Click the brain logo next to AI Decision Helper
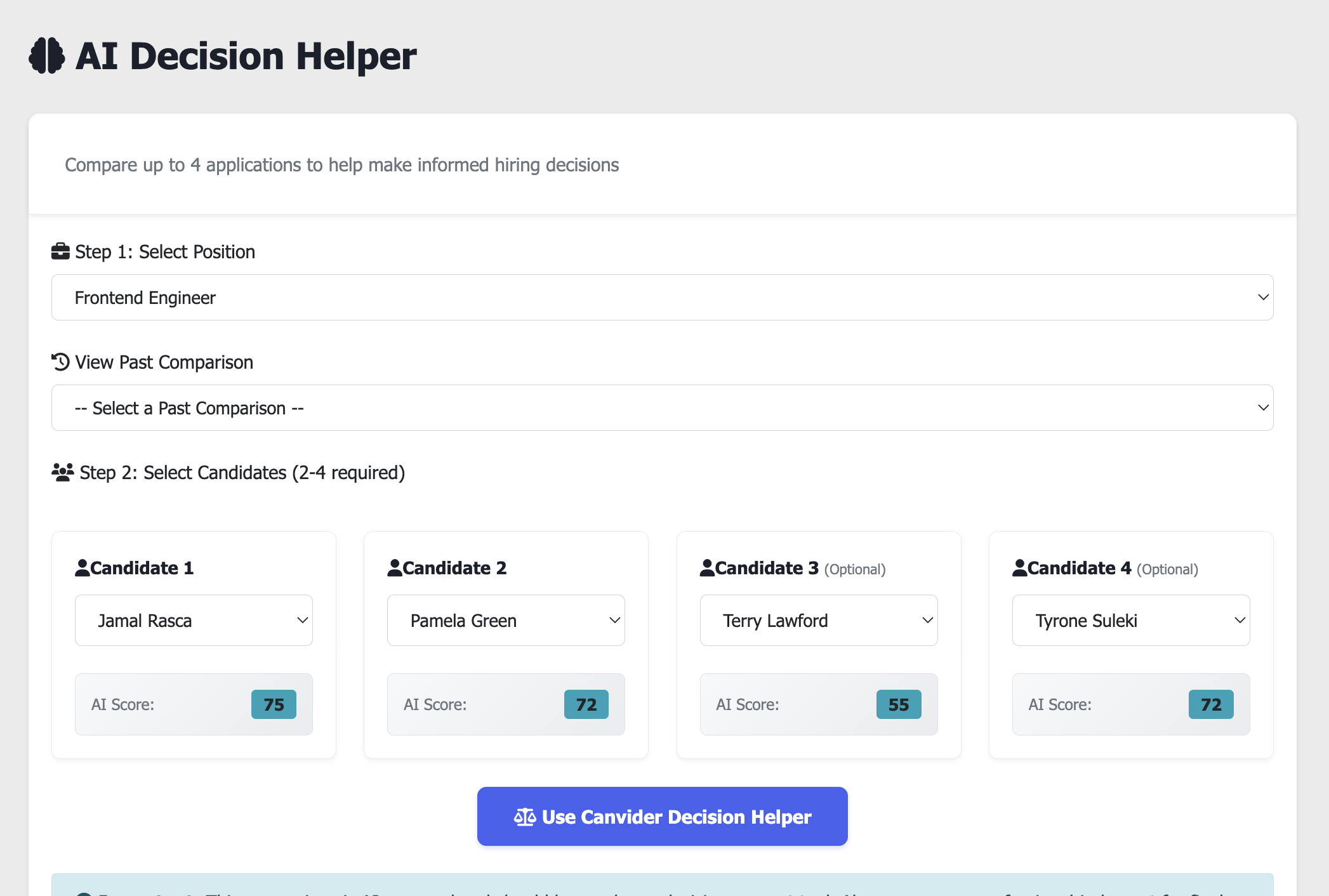The height and width of the screenshot is (896, 1329). click(x=47, y=56)
